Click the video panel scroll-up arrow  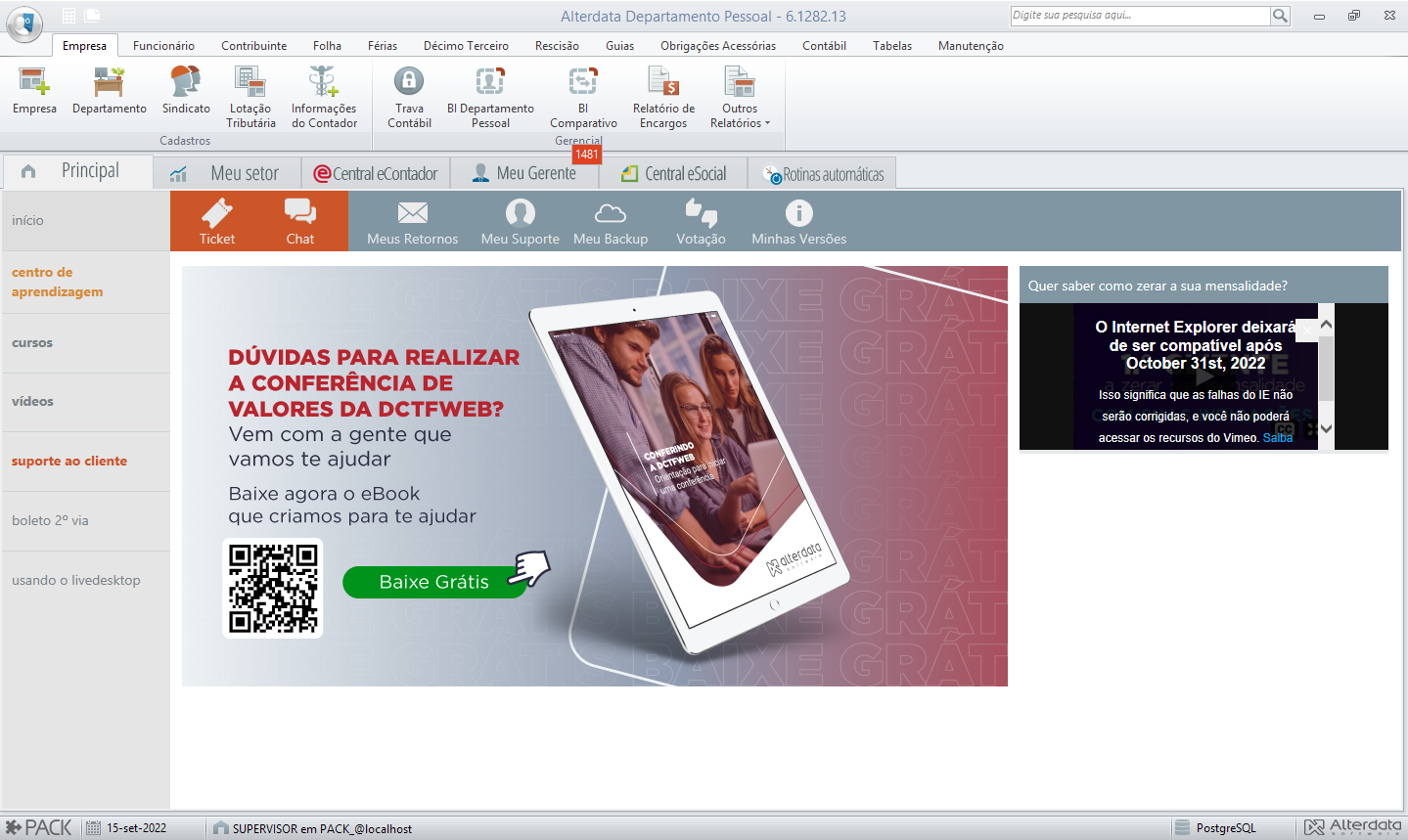coord(1326,324)
